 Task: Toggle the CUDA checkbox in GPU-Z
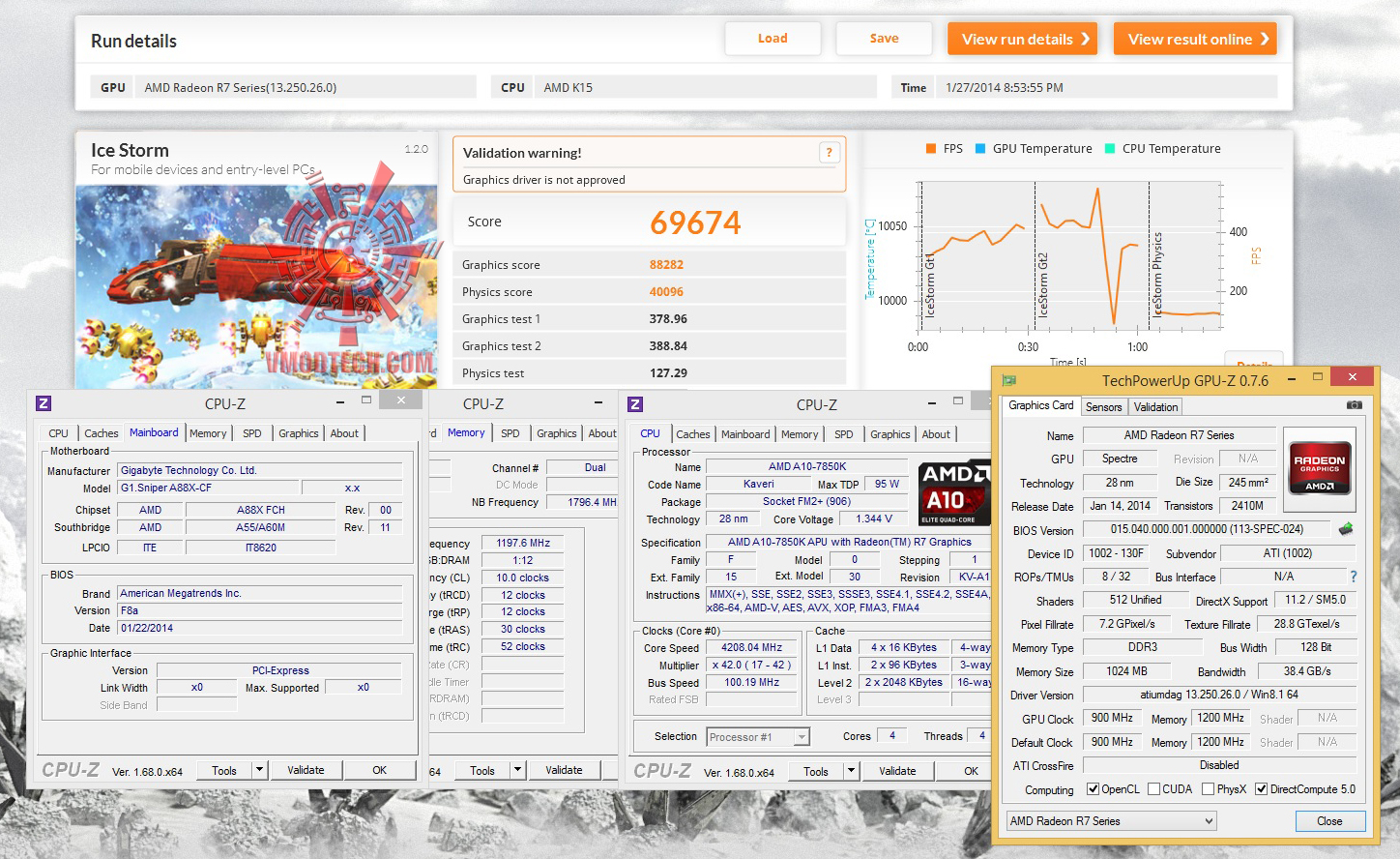tap(1153, 789)
